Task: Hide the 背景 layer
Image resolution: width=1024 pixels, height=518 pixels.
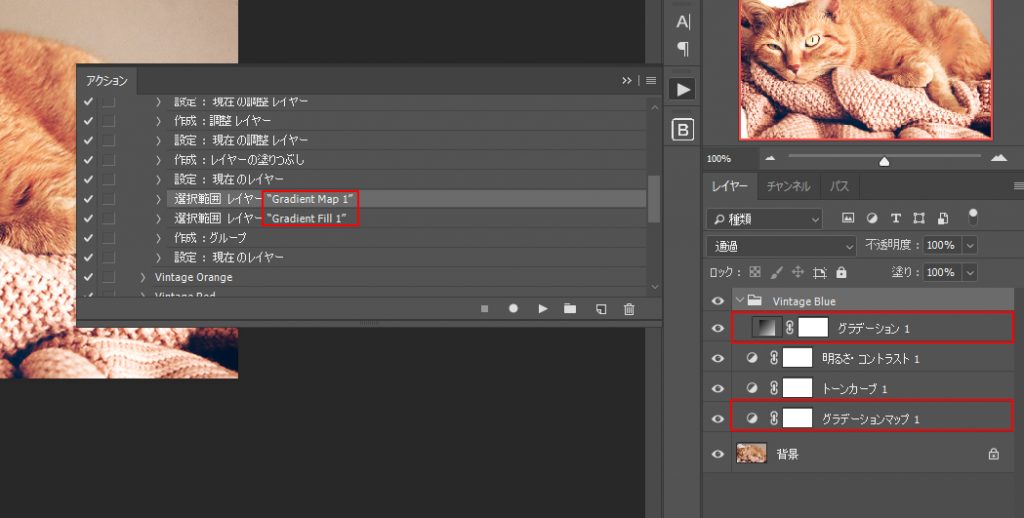Action: pos(718,454)
